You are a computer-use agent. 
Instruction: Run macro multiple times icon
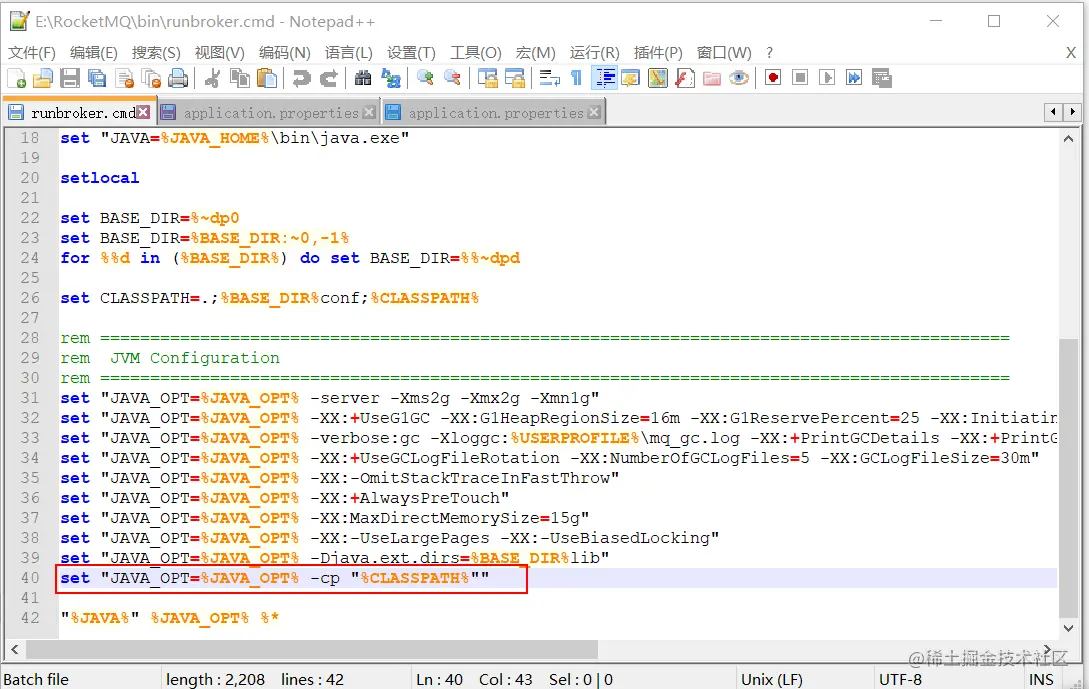tap(854, 78)
